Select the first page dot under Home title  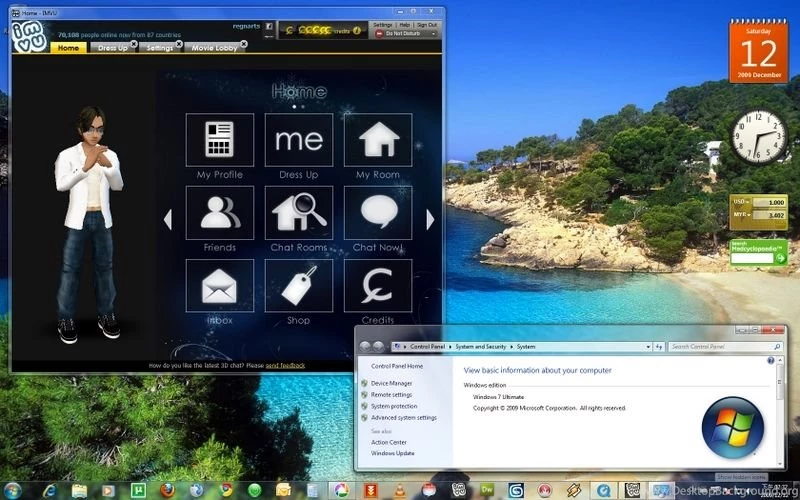tap(294, 107)
